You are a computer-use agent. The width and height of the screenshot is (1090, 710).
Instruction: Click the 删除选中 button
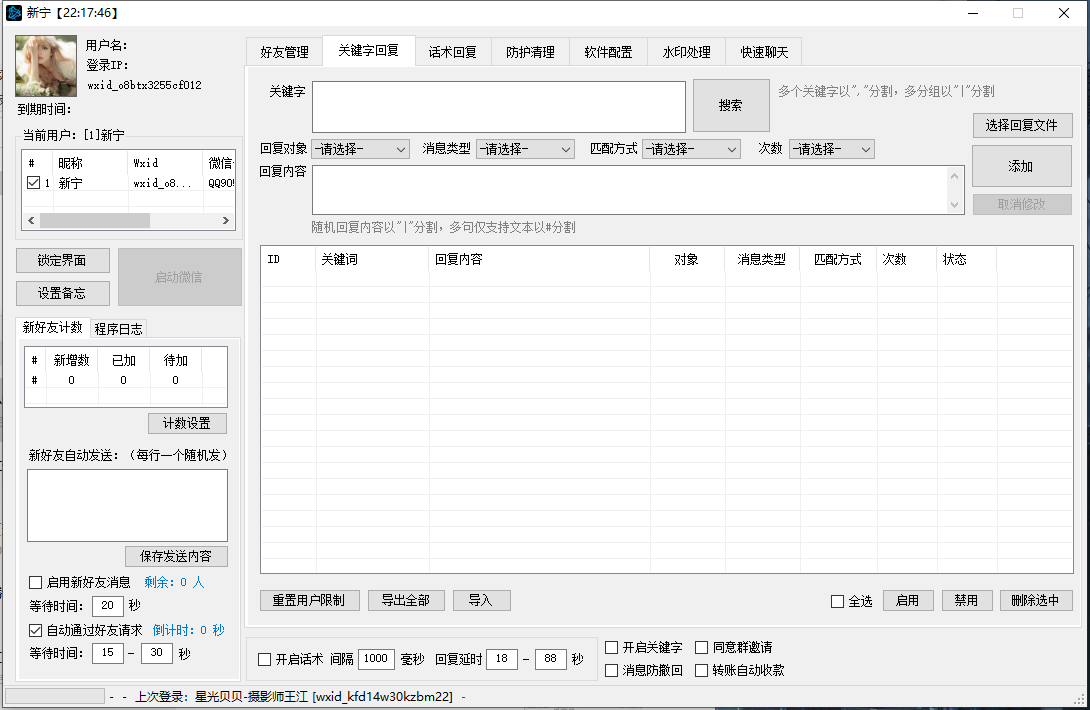1036,600
